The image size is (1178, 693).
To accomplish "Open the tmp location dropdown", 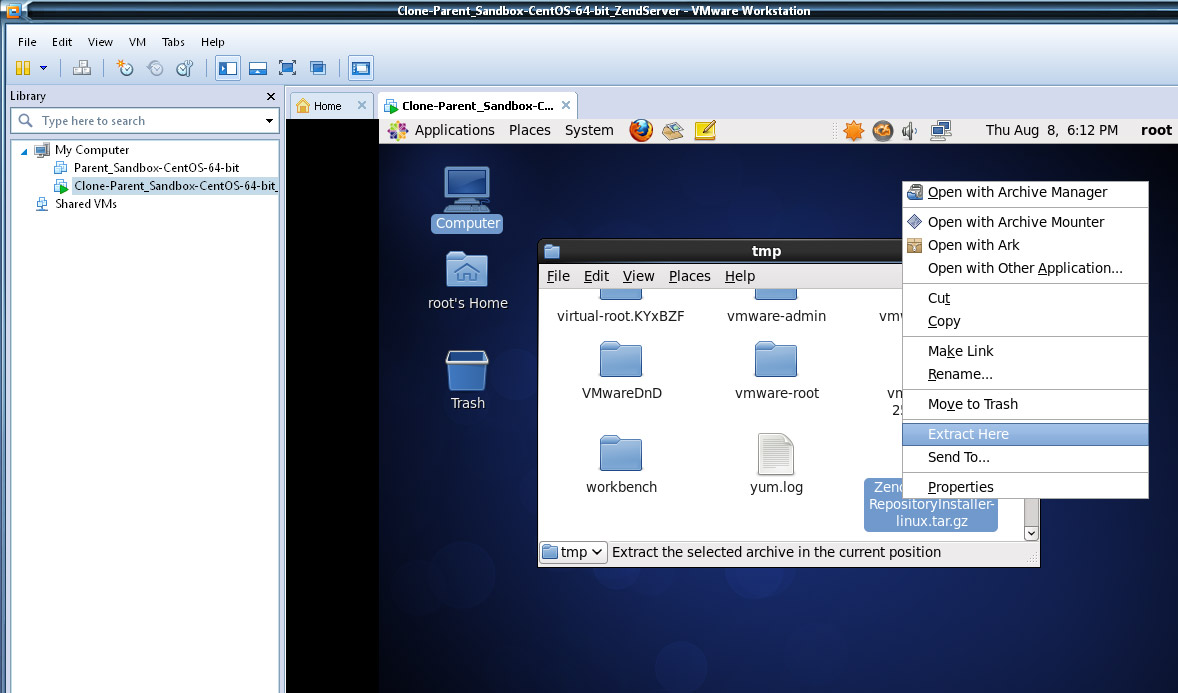I will click(573, 552).
